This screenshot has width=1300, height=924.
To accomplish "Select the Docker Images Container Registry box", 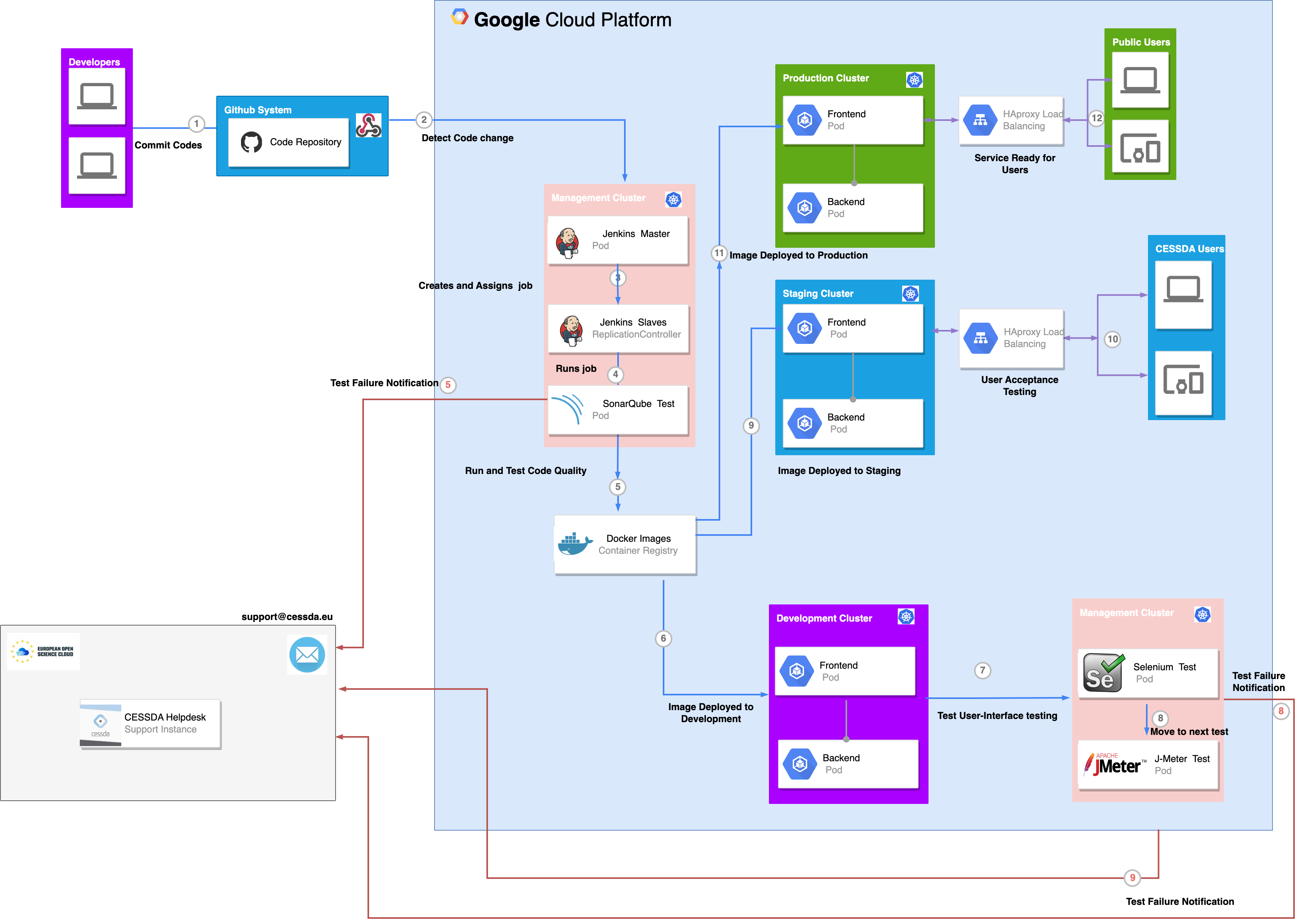I will (x=625, y=545).
